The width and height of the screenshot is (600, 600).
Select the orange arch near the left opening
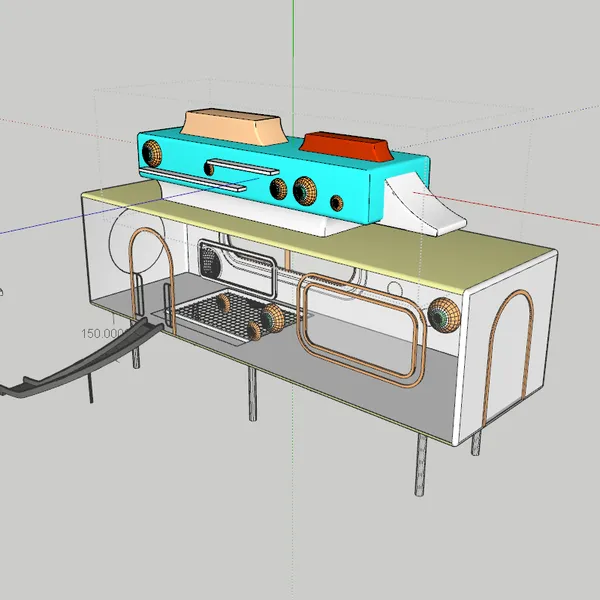(x=152, y=280)
